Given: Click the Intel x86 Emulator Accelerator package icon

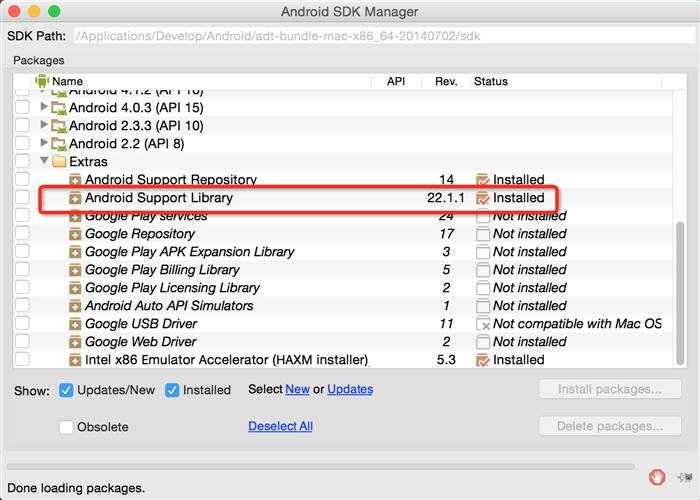Looking at the screenshot, I should point(75,360).
